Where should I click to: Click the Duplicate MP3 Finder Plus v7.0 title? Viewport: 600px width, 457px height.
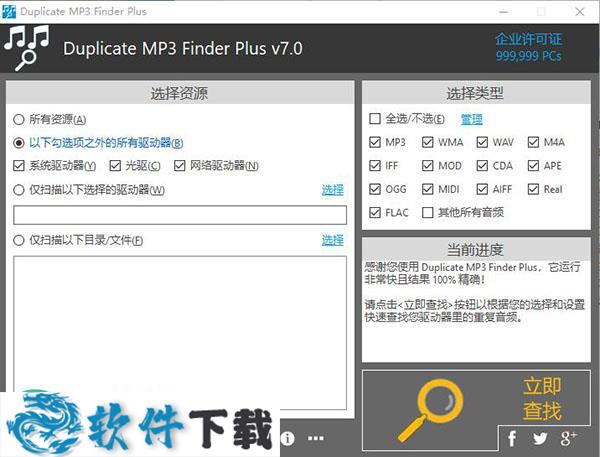pyautogui.click(x=183, y=49)
